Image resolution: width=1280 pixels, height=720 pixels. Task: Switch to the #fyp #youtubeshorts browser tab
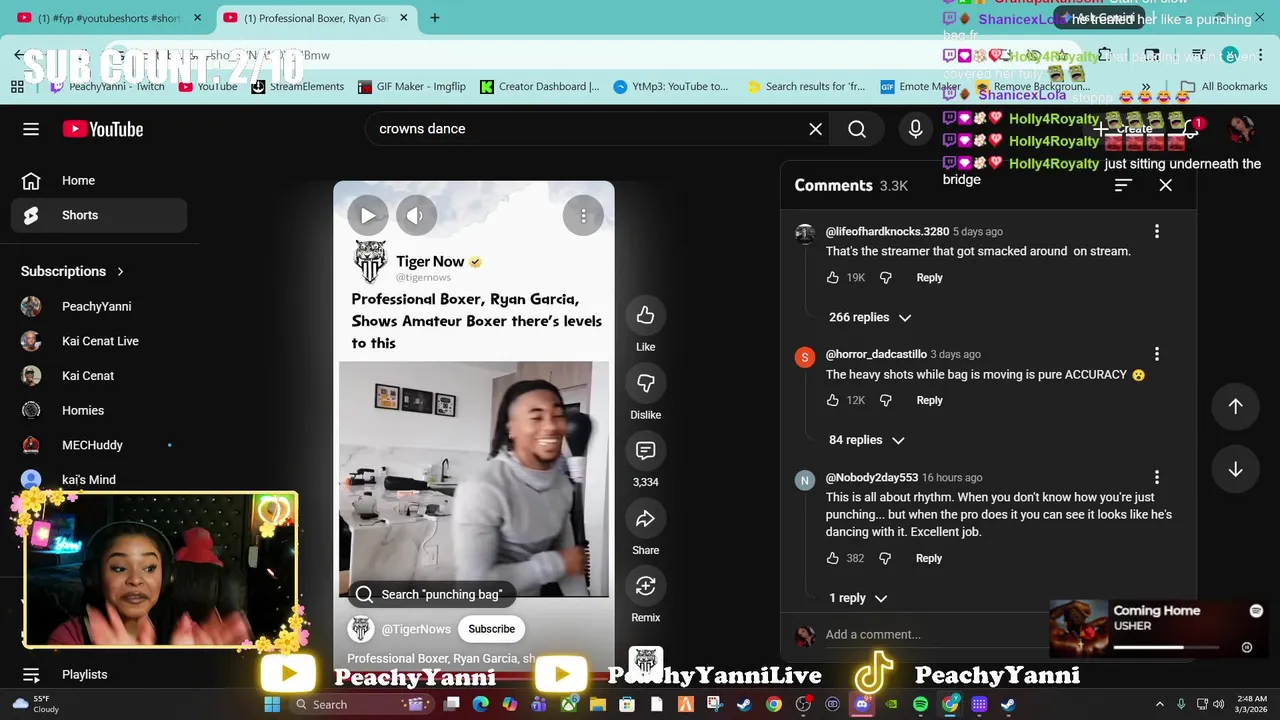(108, 18)
